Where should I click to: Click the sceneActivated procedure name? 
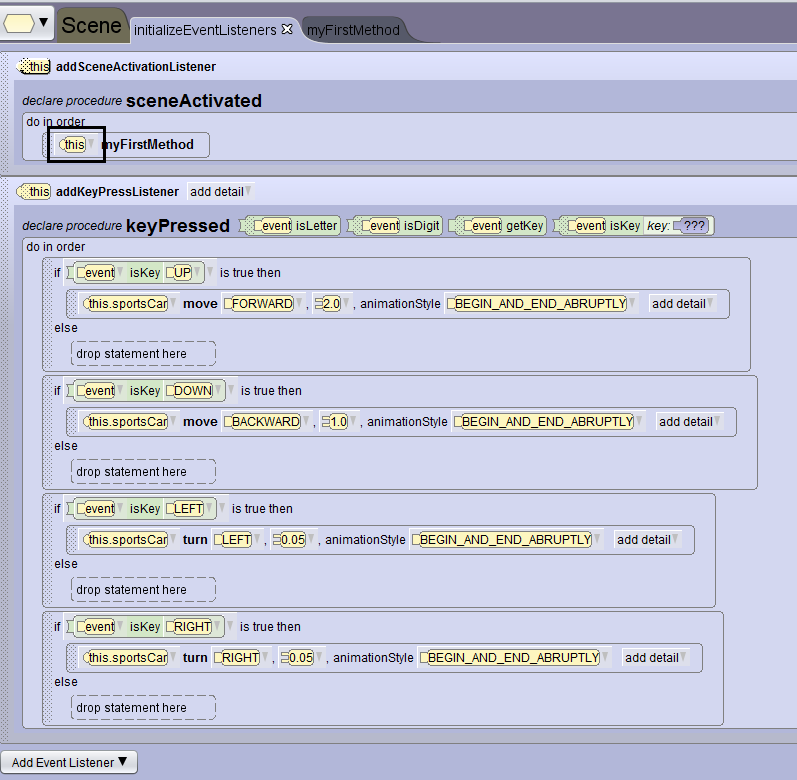(x=194, y=101)
